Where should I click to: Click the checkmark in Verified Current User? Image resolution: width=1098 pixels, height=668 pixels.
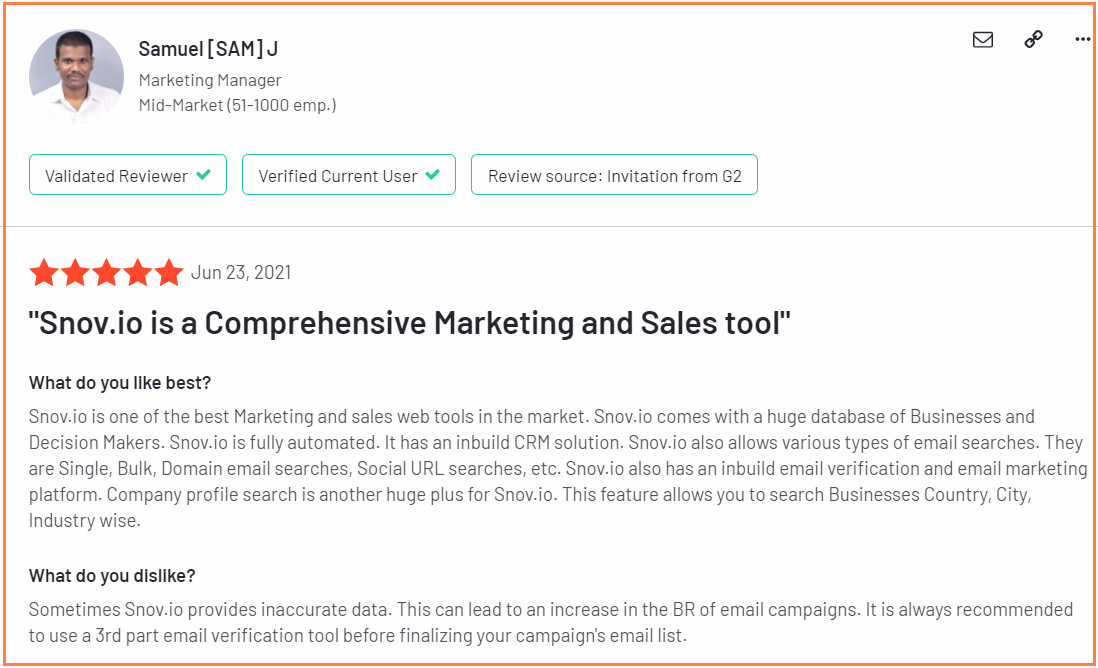tap(433, 174)
